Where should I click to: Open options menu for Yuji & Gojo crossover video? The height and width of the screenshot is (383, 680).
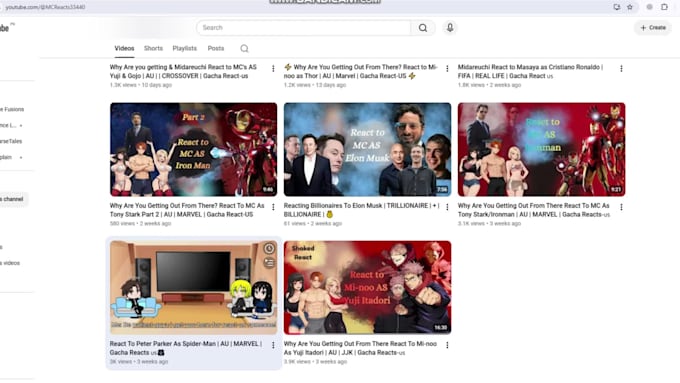click(273, 69)
